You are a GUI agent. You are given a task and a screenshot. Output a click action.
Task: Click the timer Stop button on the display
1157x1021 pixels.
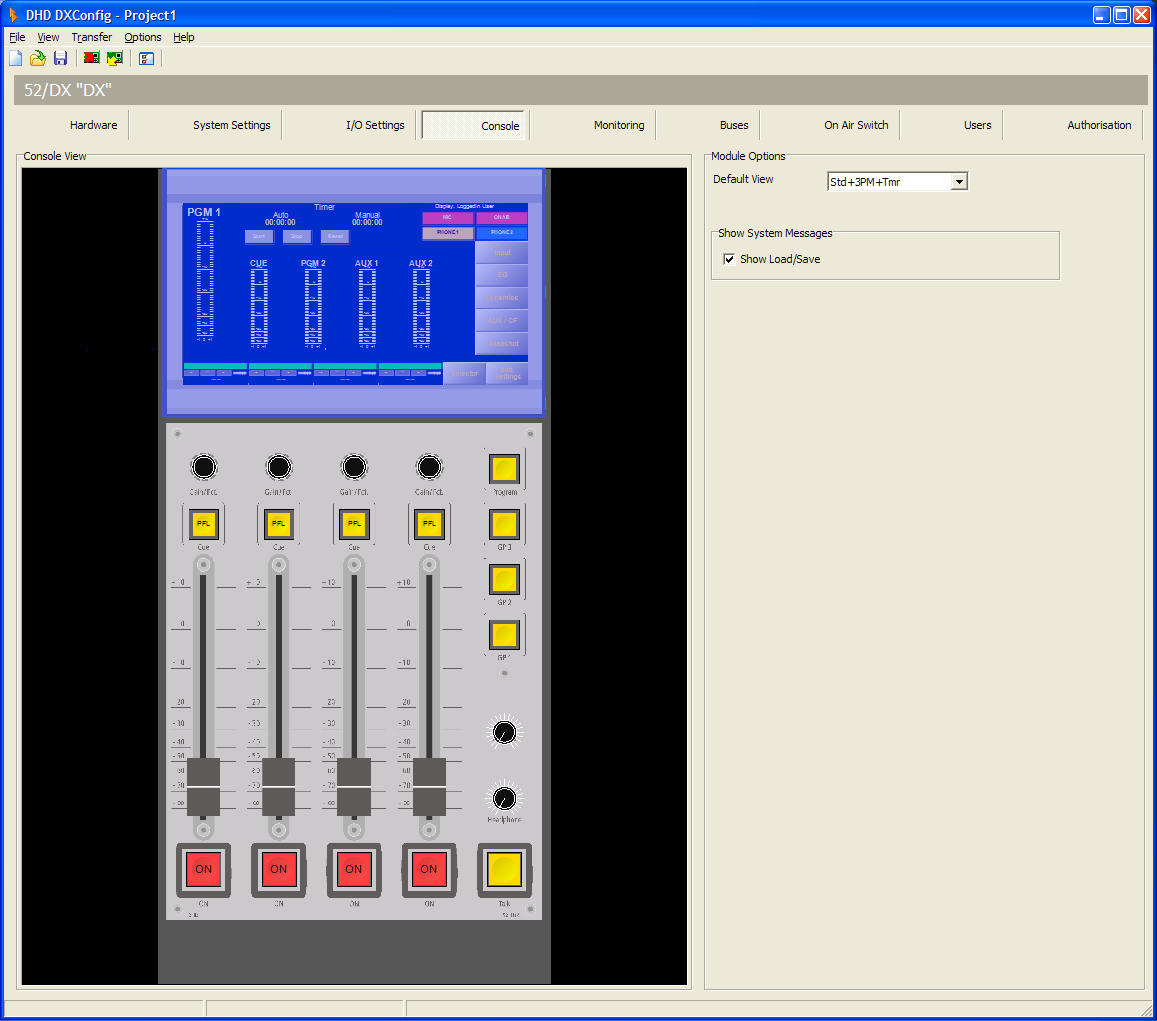pos(297,236)
